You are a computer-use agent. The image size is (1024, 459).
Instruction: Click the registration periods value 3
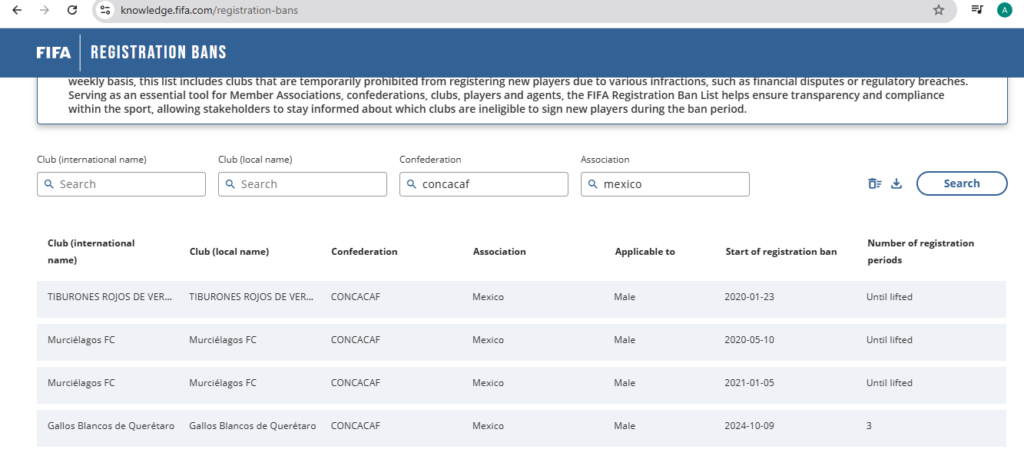(869, 426)
